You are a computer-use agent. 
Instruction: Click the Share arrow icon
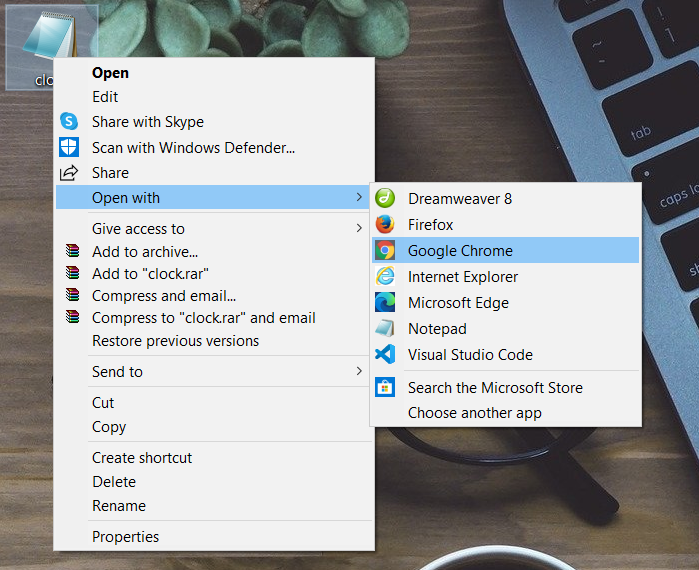point(69,172)
